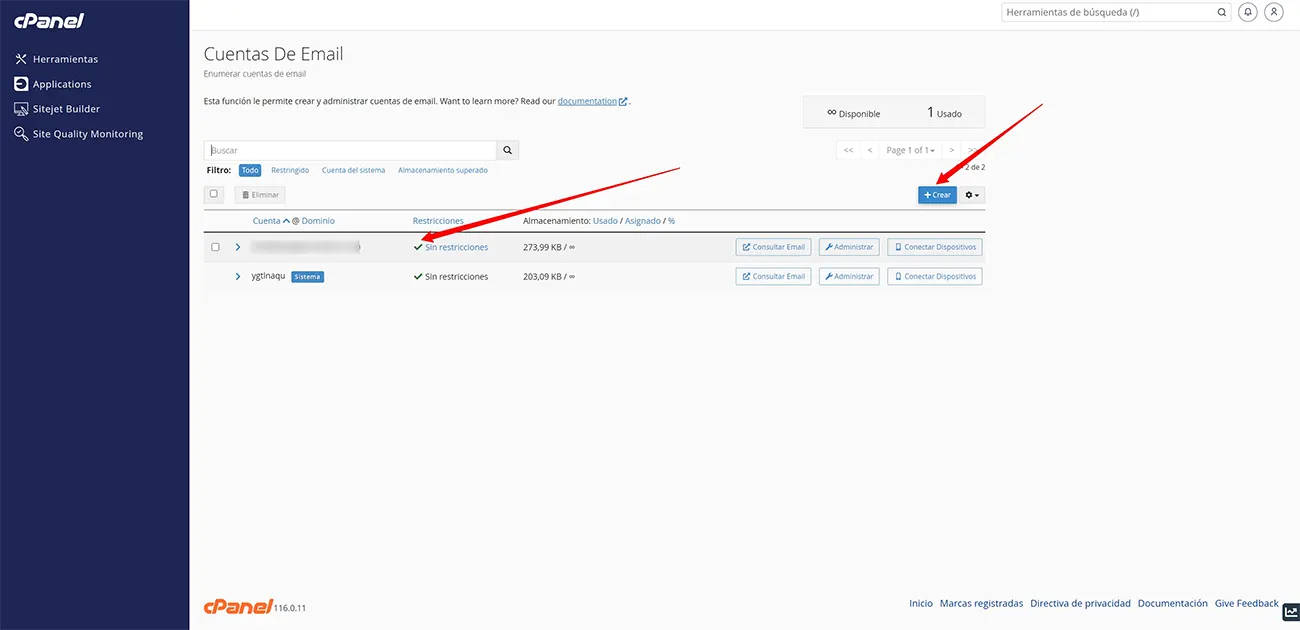Expand the ygtinaqu account row

click(238, 276)
